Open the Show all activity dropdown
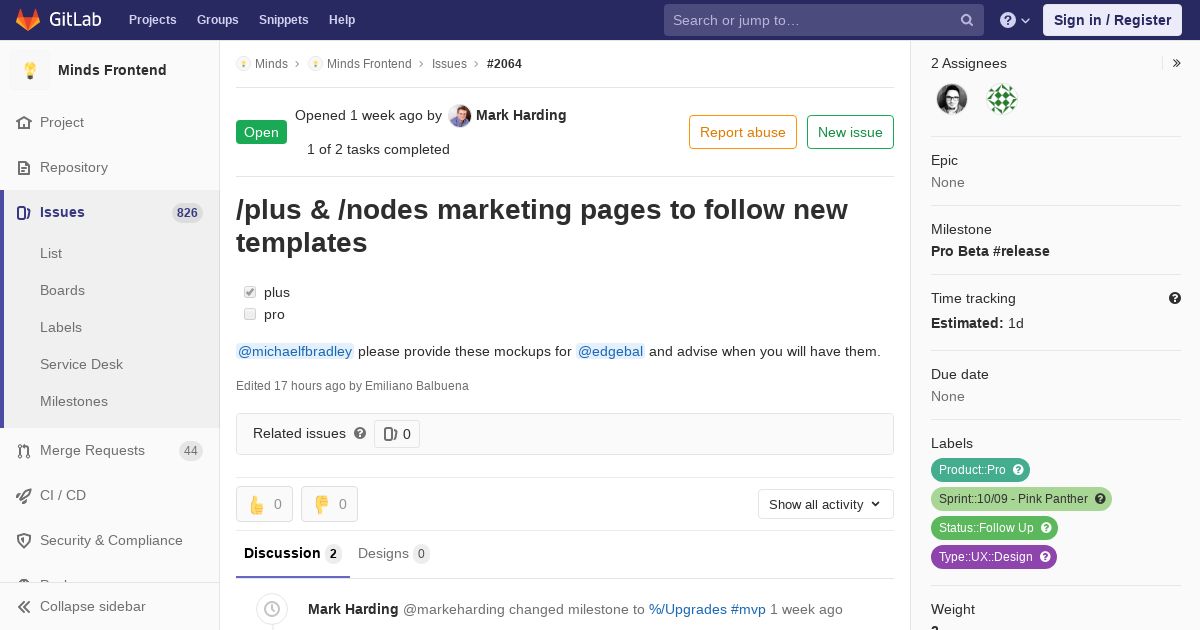The image size is (1200, 630). pyautogui.click(x=825, y=504)
